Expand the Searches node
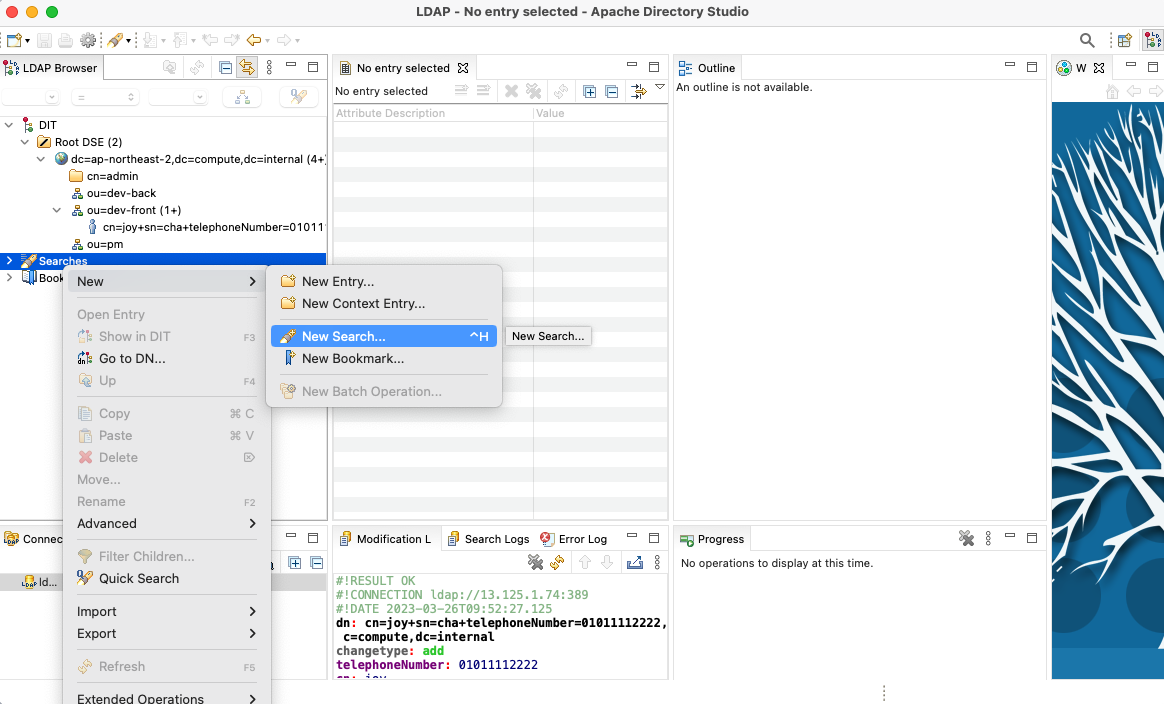This screenshot has width=1164, height=704. [x=9, y=261]
